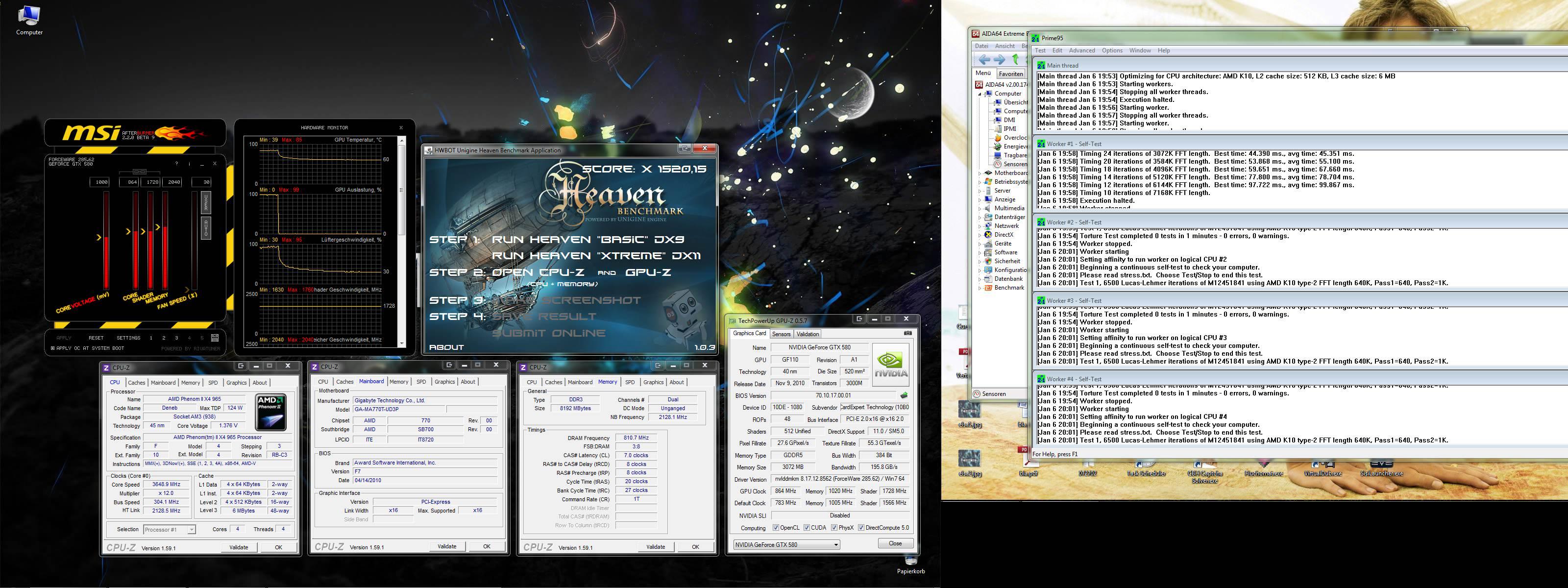Open the Options menu in Prime95
Screen dimensions: 1568x588
1111,50
